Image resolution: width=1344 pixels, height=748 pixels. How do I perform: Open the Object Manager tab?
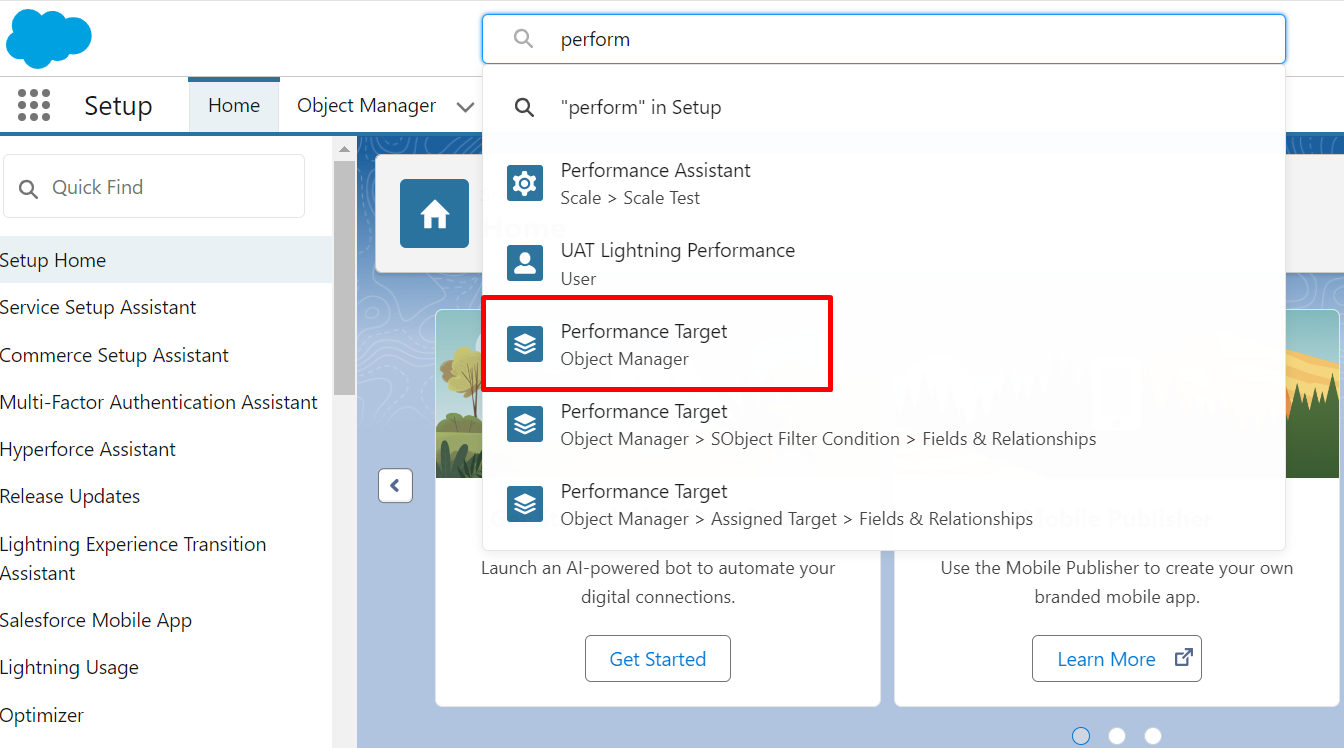pyautogui.click(x=366, y=105)
